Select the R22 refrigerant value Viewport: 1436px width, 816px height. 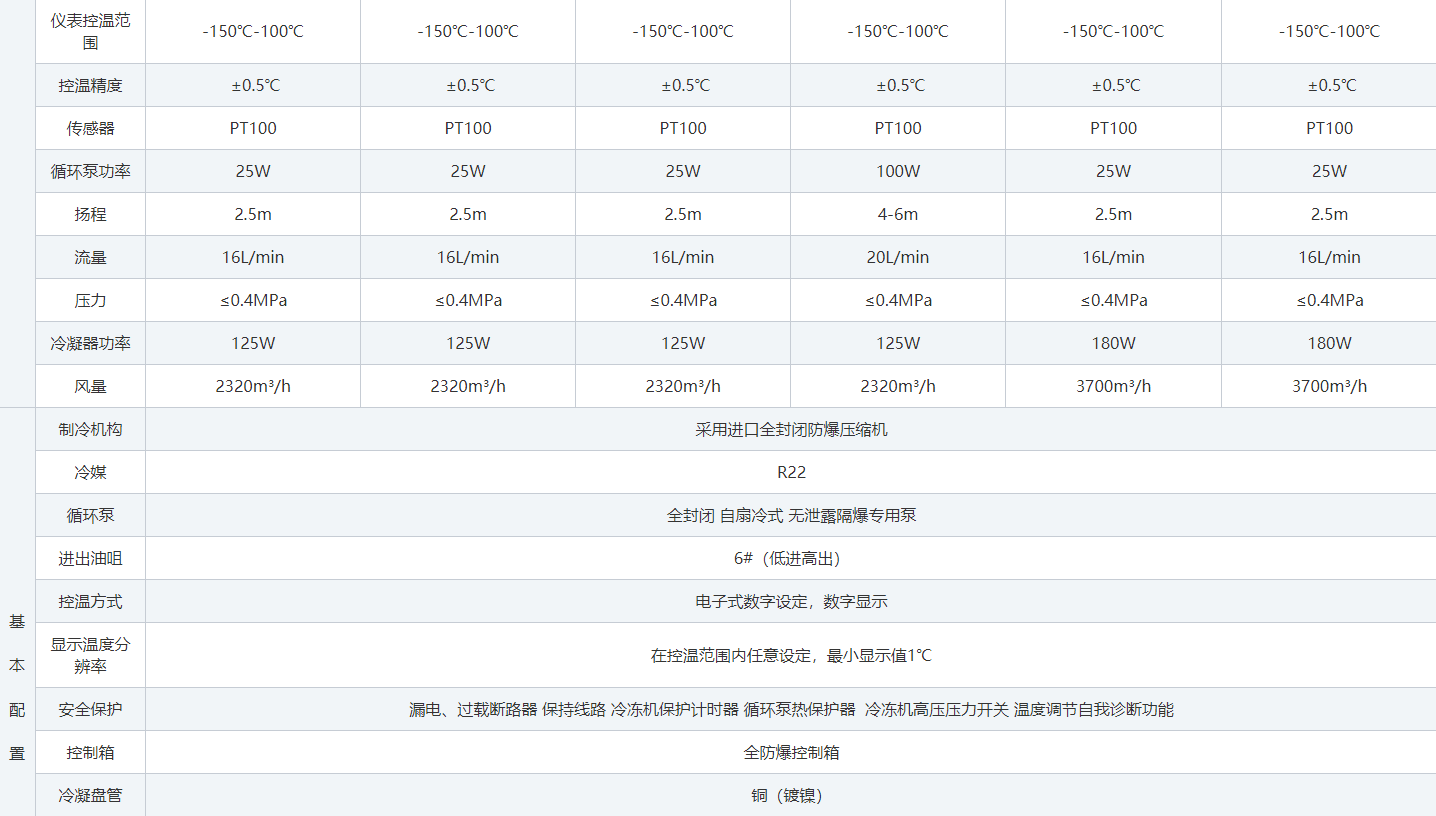(790, 472)
